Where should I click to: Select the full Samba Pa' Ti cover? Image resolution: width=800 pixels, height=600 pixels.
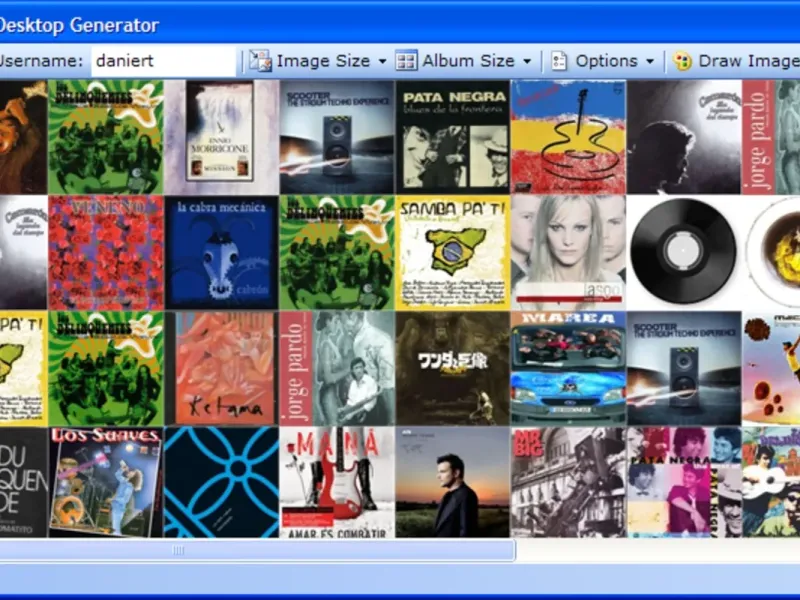[x=453, y=253]
